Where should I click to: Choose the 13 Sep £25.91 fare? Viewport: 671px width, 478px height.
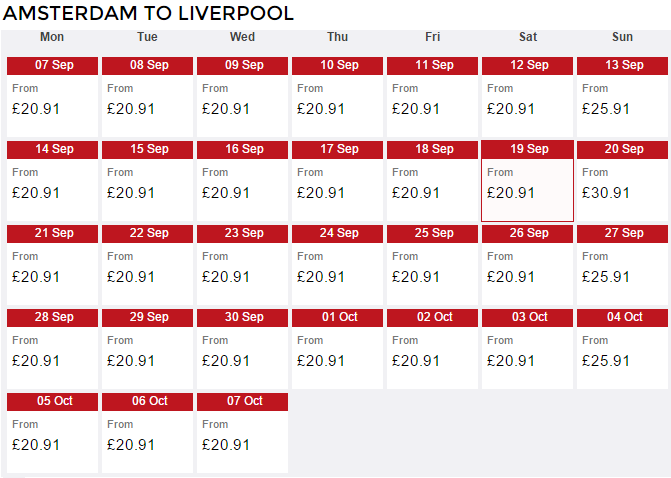click(x=622, y=97)
